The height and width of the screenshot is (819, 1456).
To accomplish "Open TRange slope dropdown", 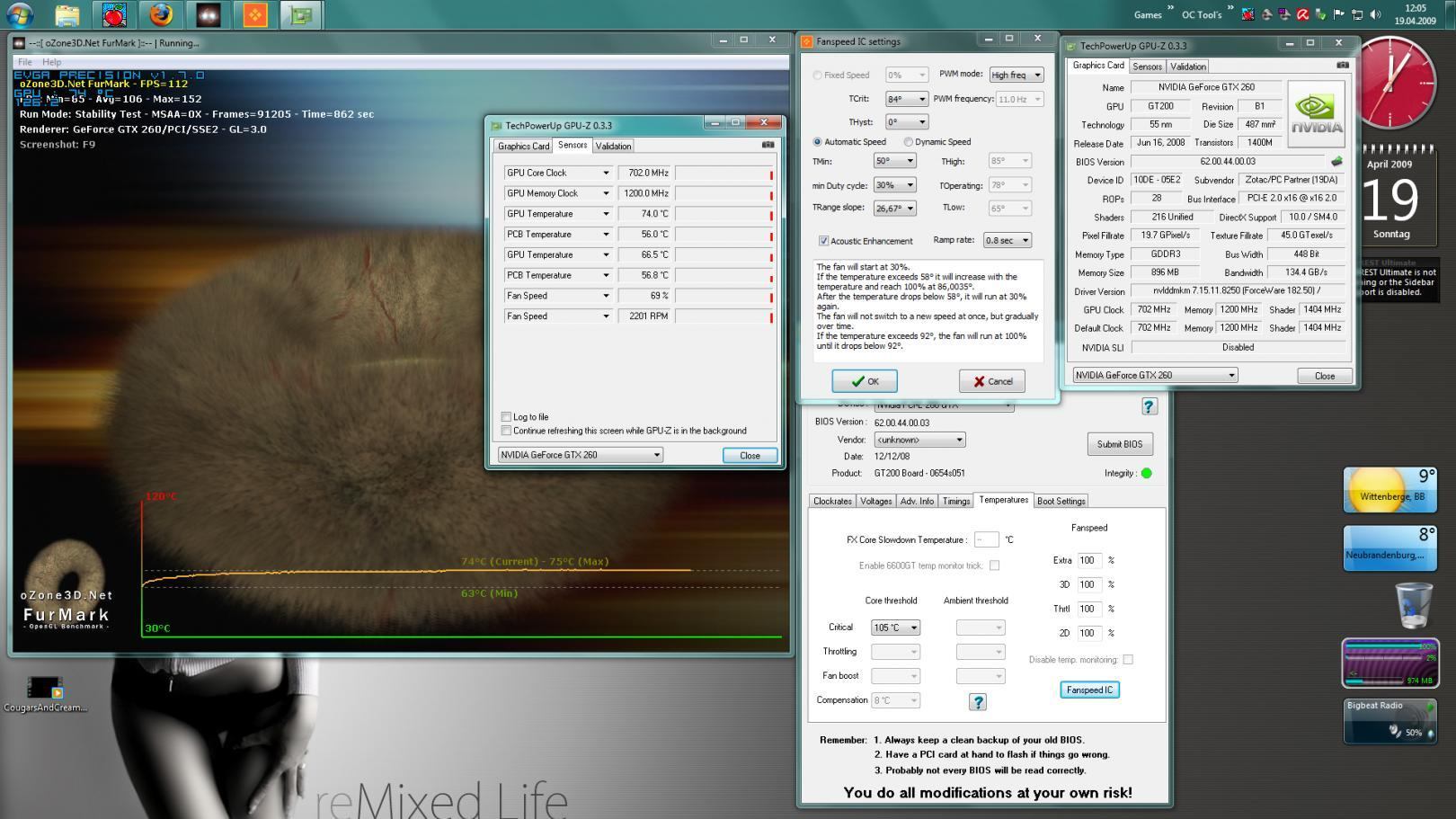I will tap(895, 208).
